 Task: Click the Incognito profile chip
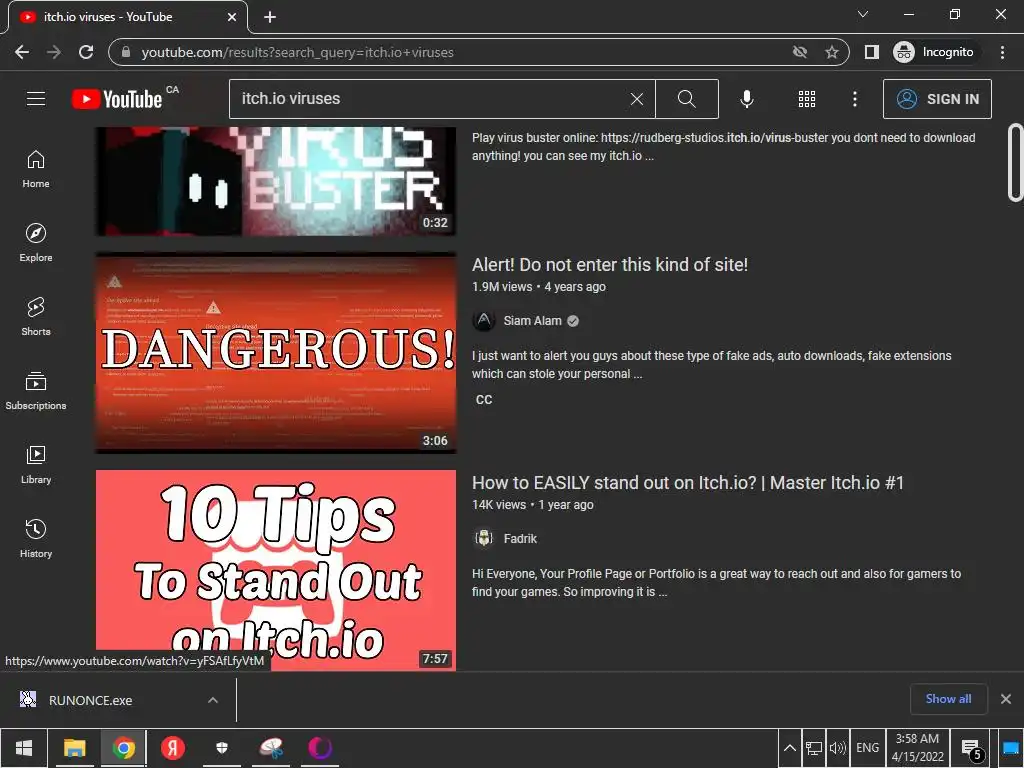click(x=936, y=52)
